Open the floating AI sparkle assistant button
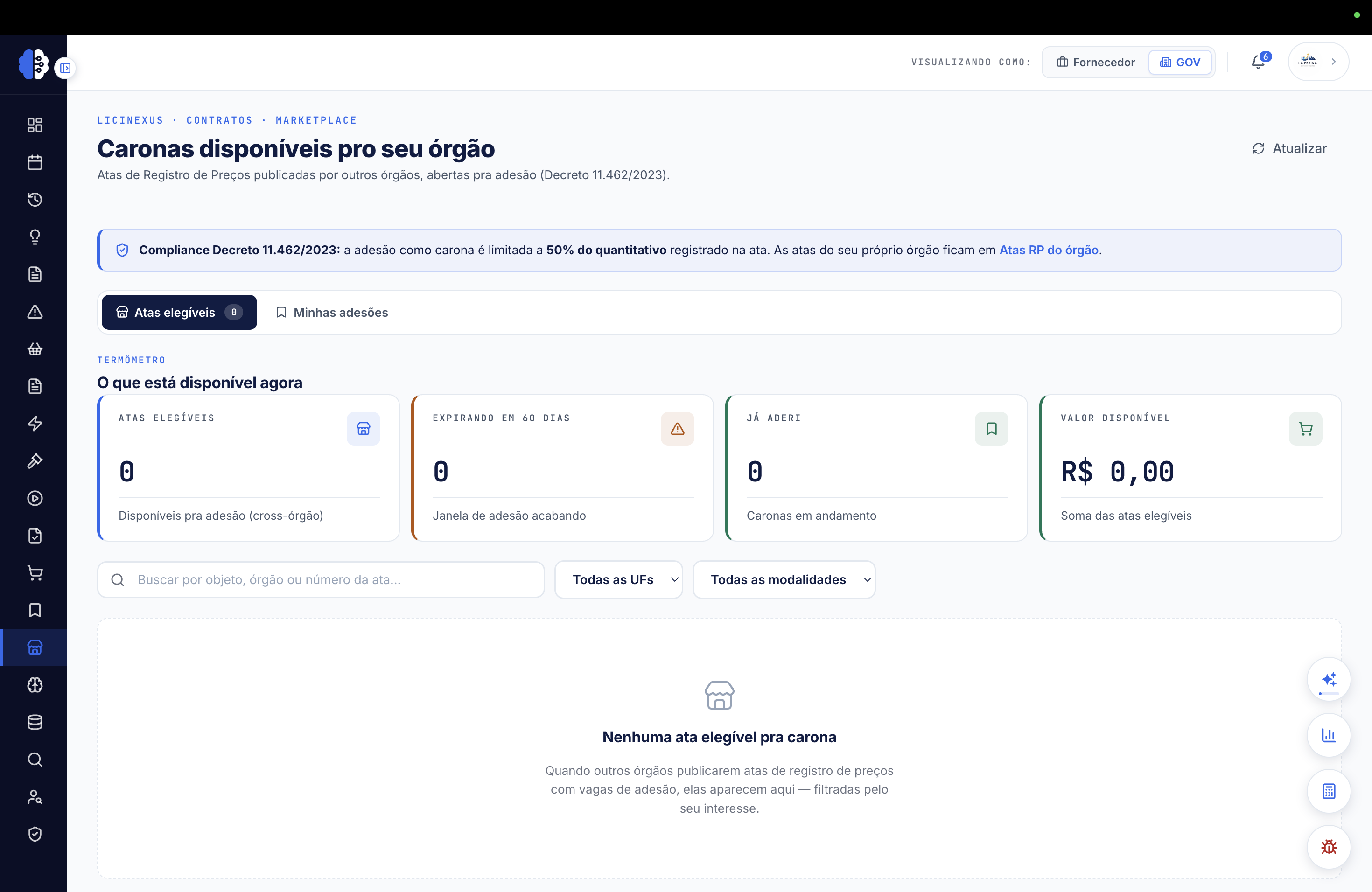Image resolution: width=1372 pixels, height=892 pixels. coord(1329,679)
